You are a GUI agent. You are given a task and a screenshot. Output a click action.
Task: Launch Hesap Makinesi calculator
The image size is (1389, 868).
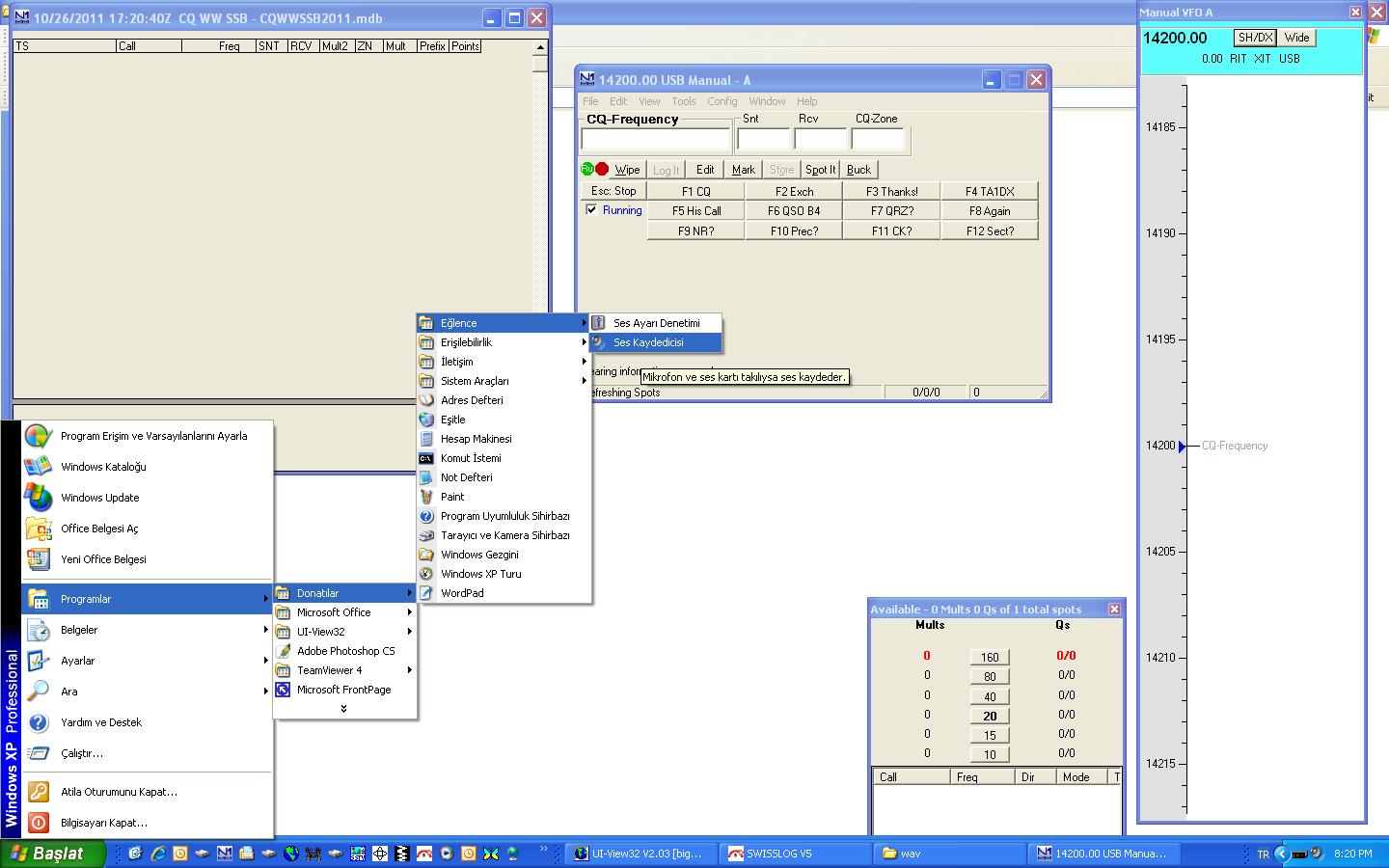(x=476, y=439)
